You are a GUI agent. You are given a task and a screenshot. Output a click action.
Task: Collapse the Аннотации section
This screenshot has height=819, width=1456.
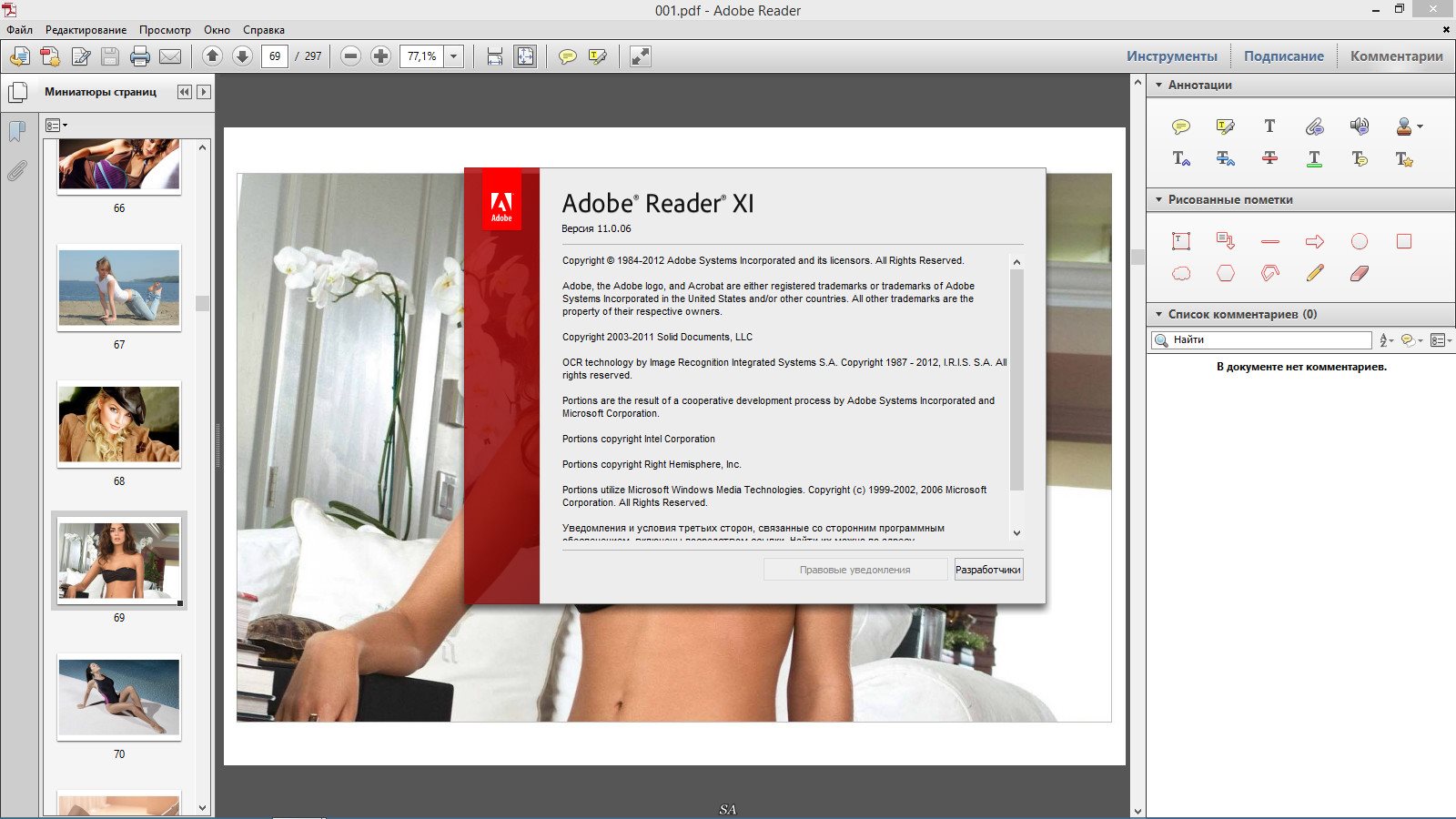pyautogui.click(x=1158, y=85)
